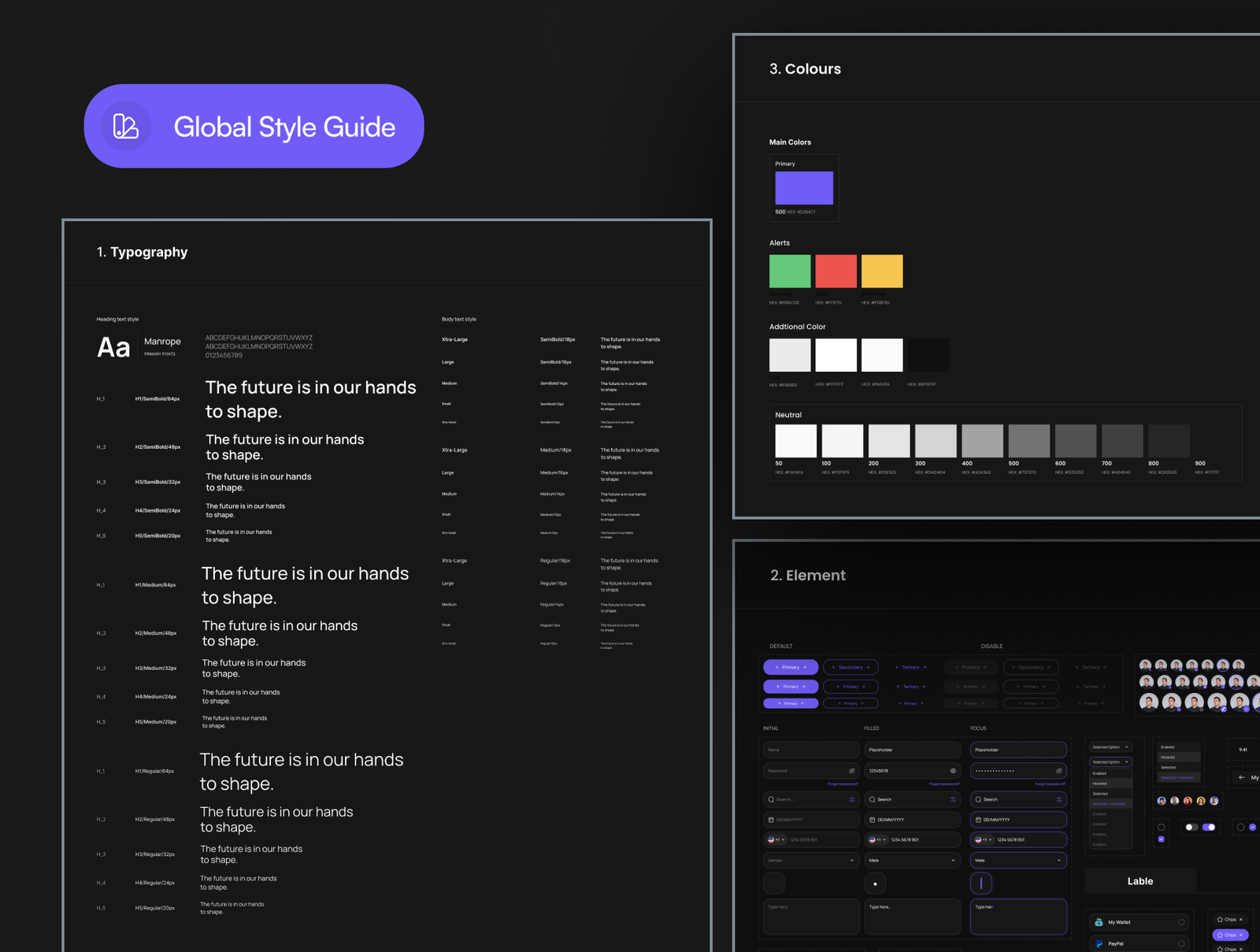Image resolution: width=1260 pixels, height=952 pixels.
Task: Click the calendar icon in the filled date field
Action: [x=872, y=820]
